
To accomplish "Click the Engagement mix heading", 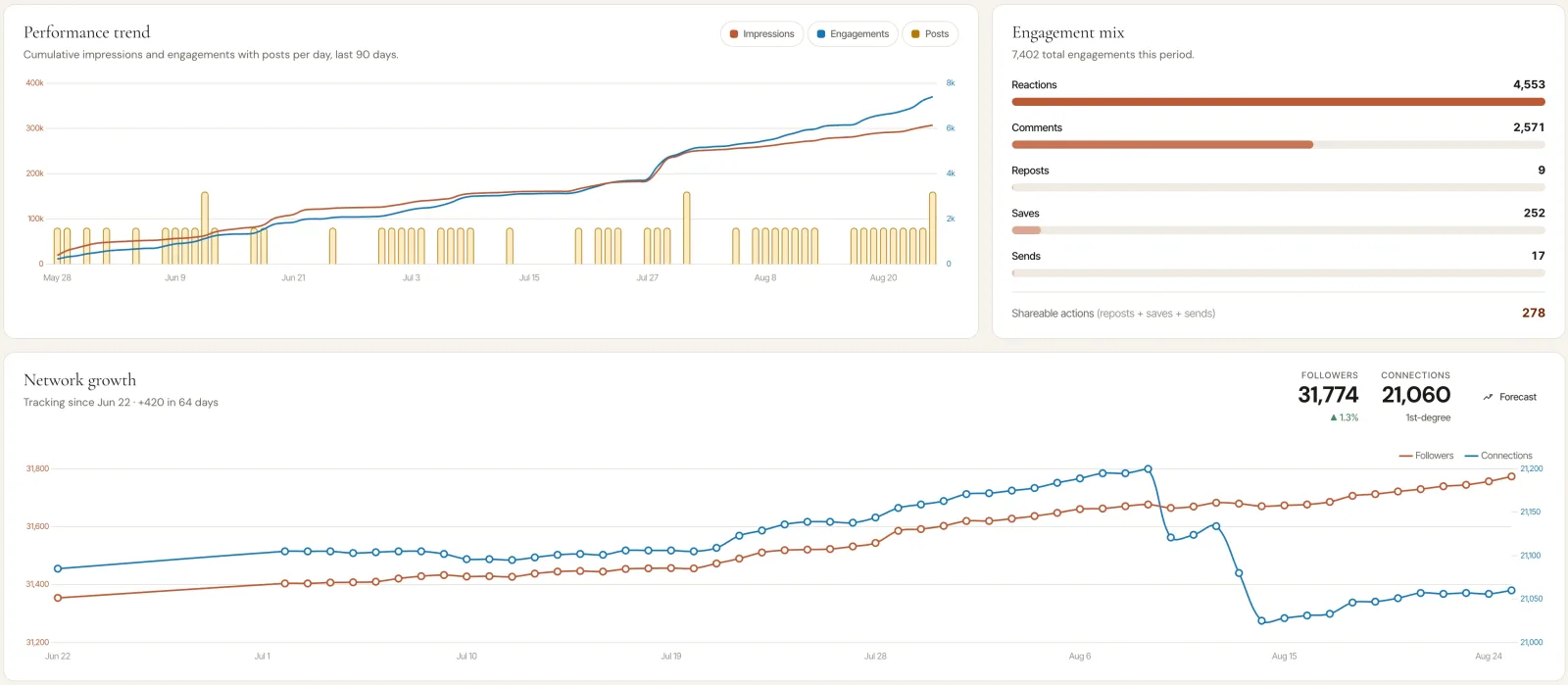I will (1068, 32).
